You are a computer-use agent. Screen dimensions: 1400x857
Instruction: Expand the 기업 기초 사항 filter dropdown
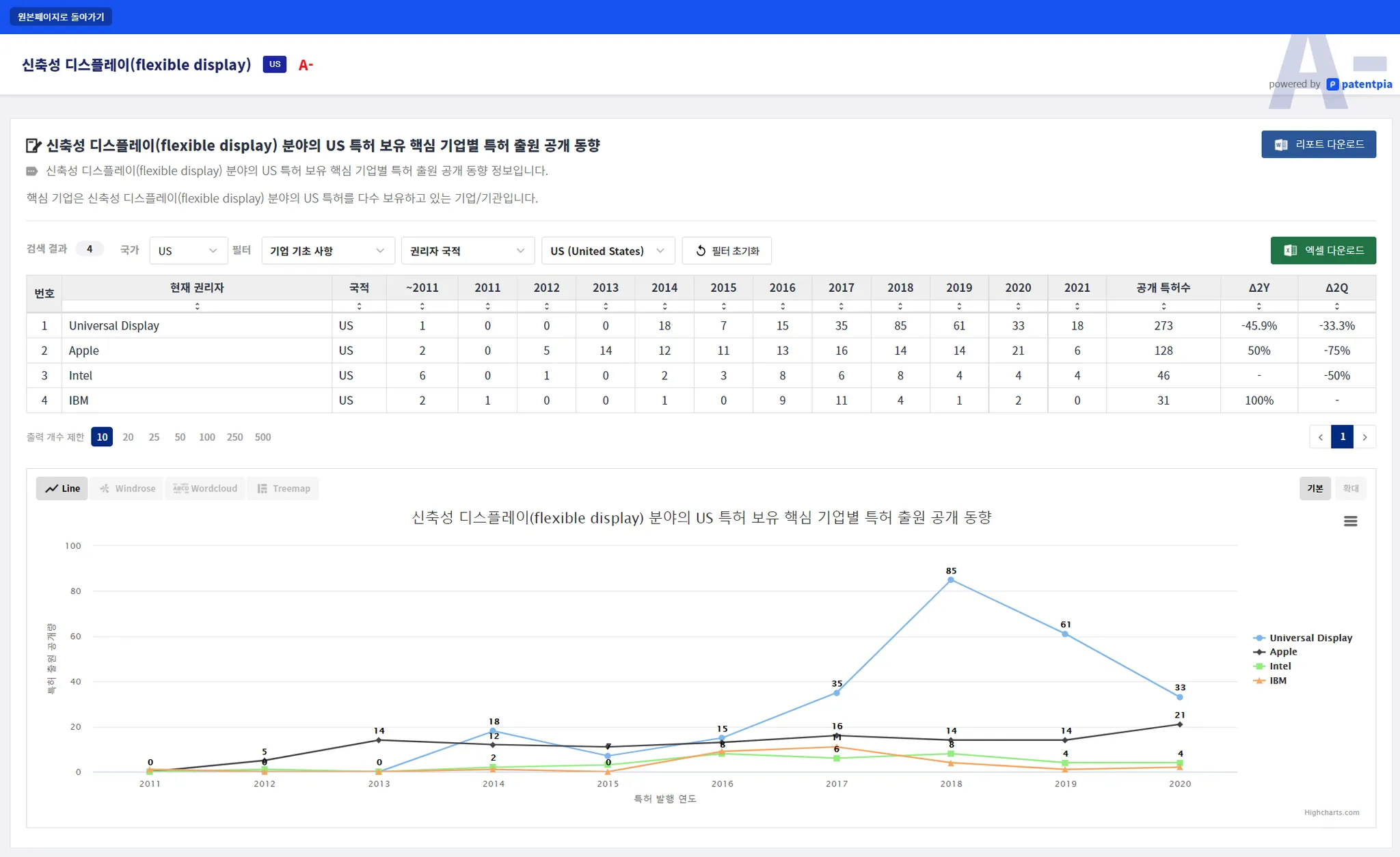click(327, 251)
